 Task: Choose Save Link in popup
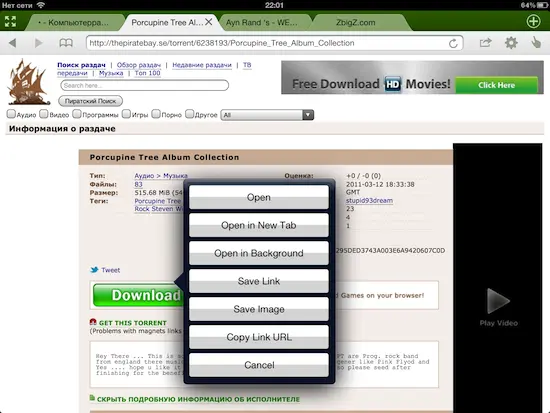pyautogui.click(x=259, y=281)
